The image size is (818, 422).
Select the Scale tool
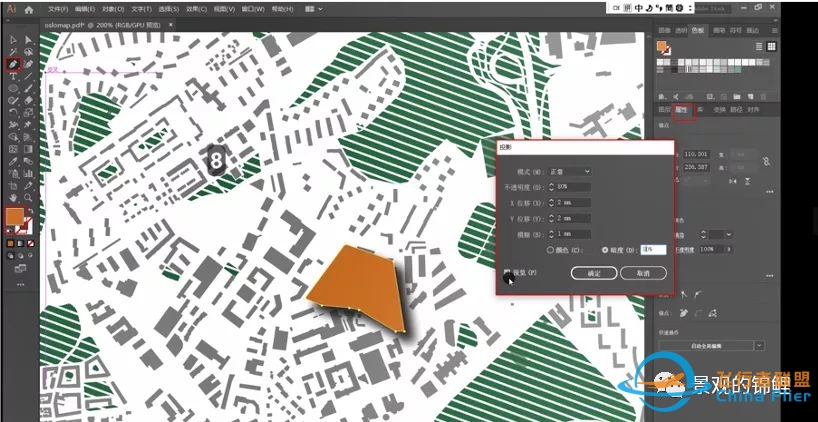(29, 112)
